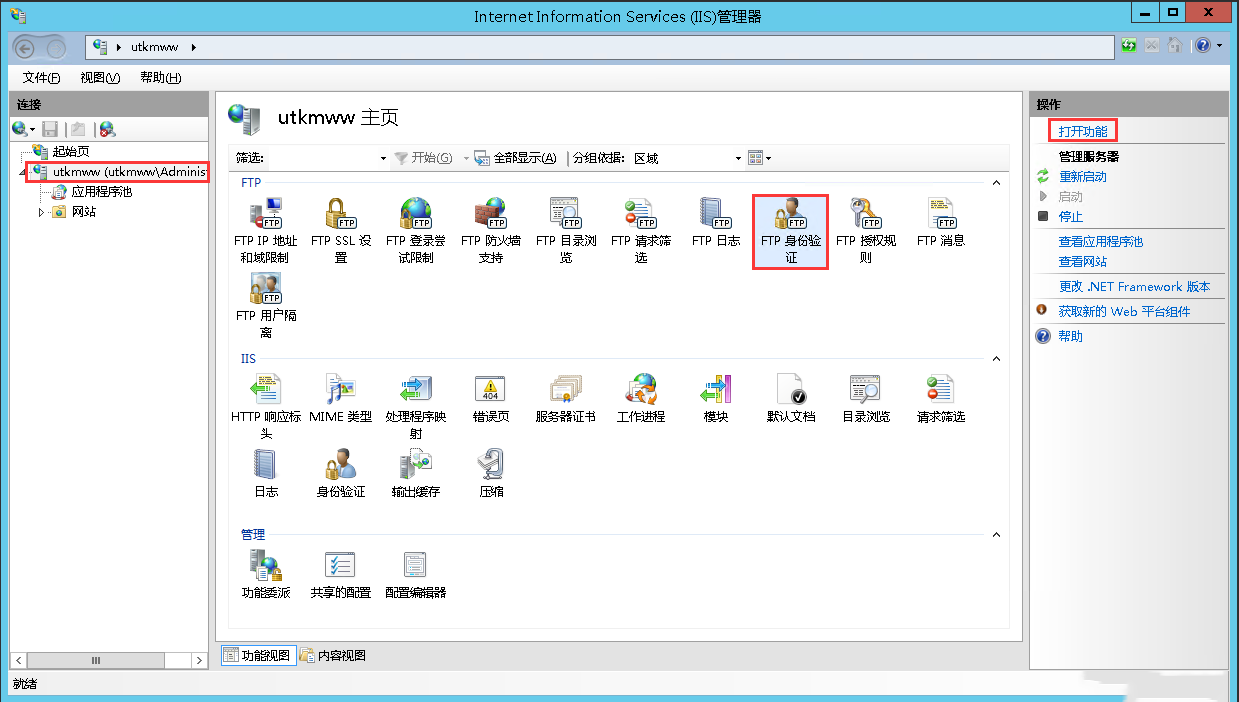Image resolution: width=1239 pixels, height=702 pixels.
Task: Click 更改 .NET Framework 版本 link
Action: (x=1134, y=286)
